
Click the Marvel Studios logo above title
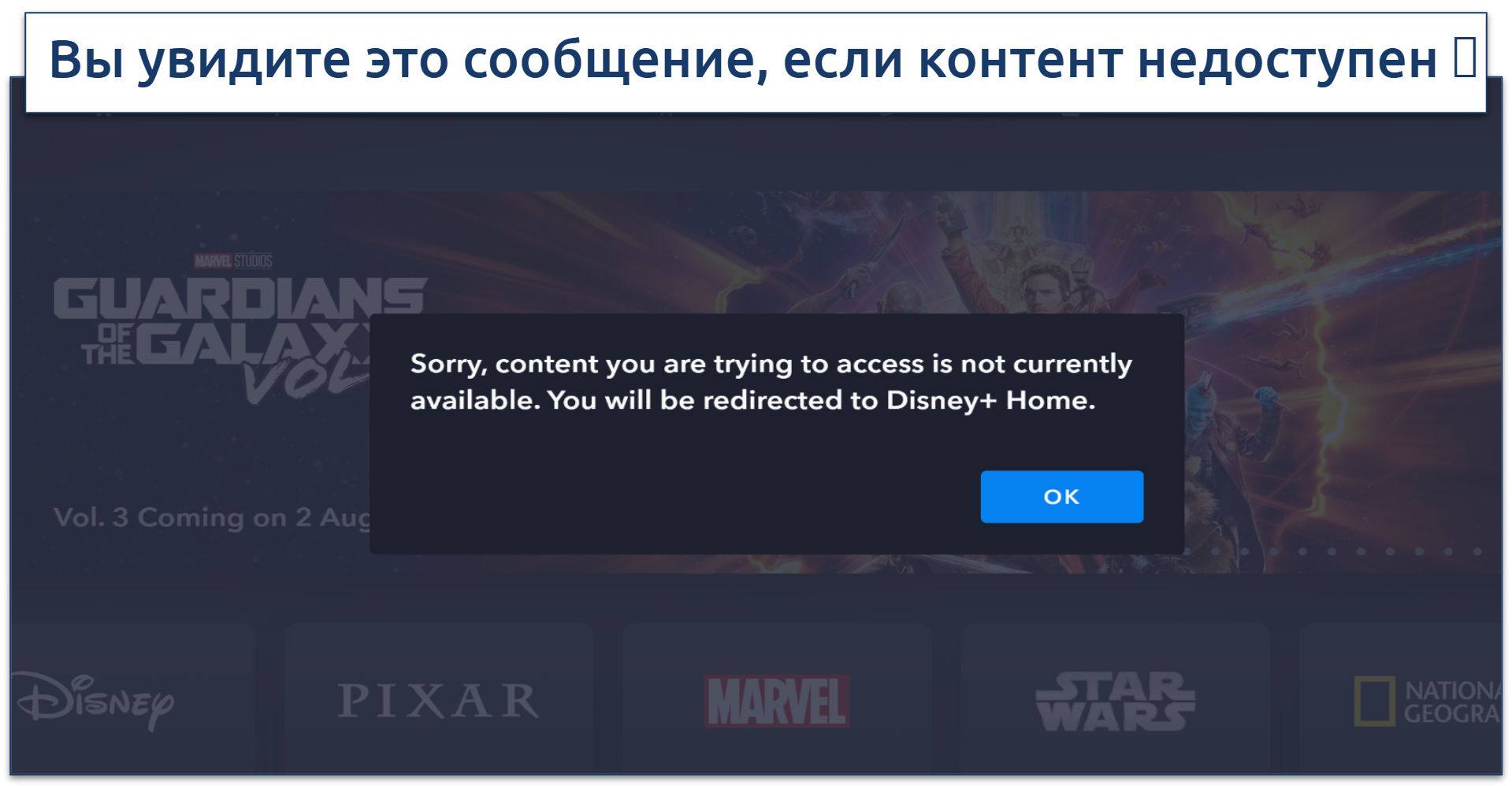(x=233, y=261)
